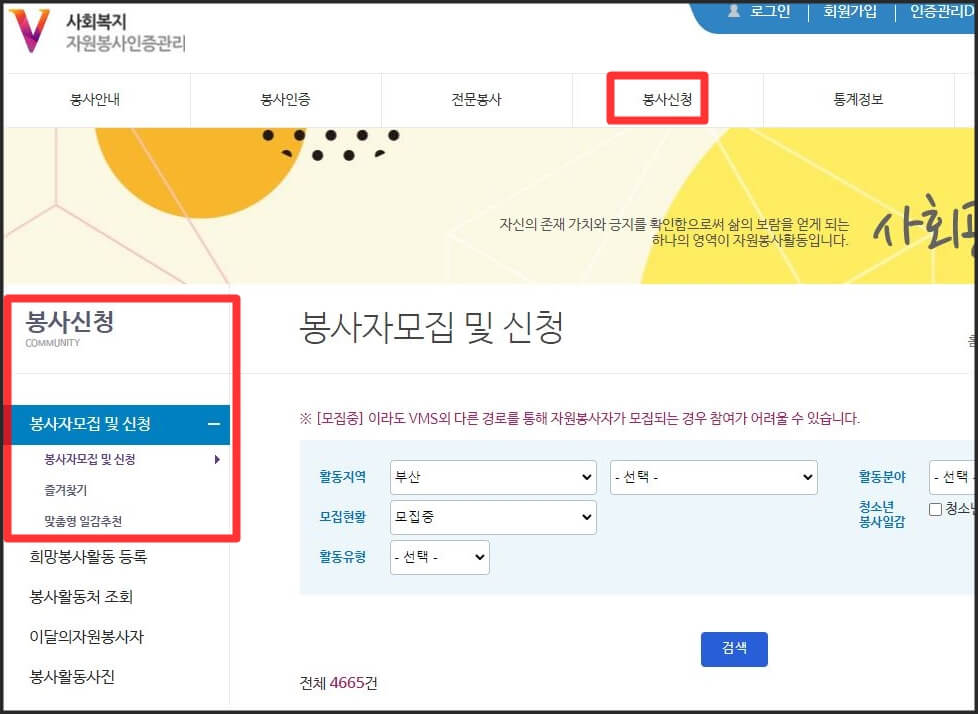
Task: Switch to the 통계정보 tab
Action: [x=858, y=100]
